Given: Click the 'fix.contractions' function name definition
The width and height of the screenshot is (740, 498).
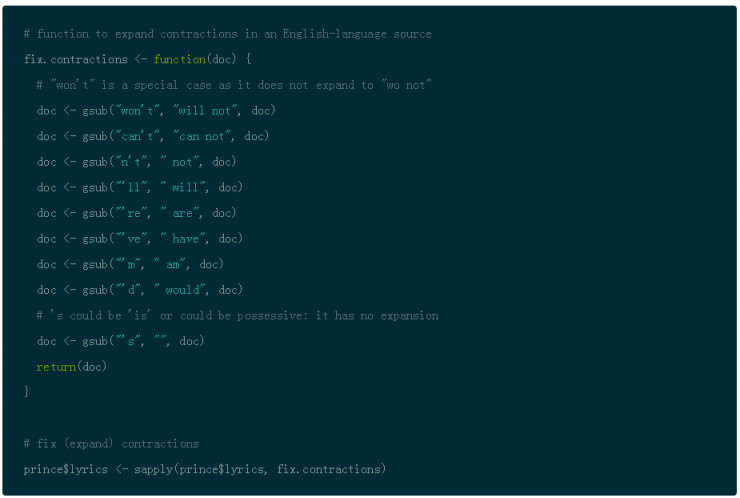Looking at the screenshot, I should (76, 59).
